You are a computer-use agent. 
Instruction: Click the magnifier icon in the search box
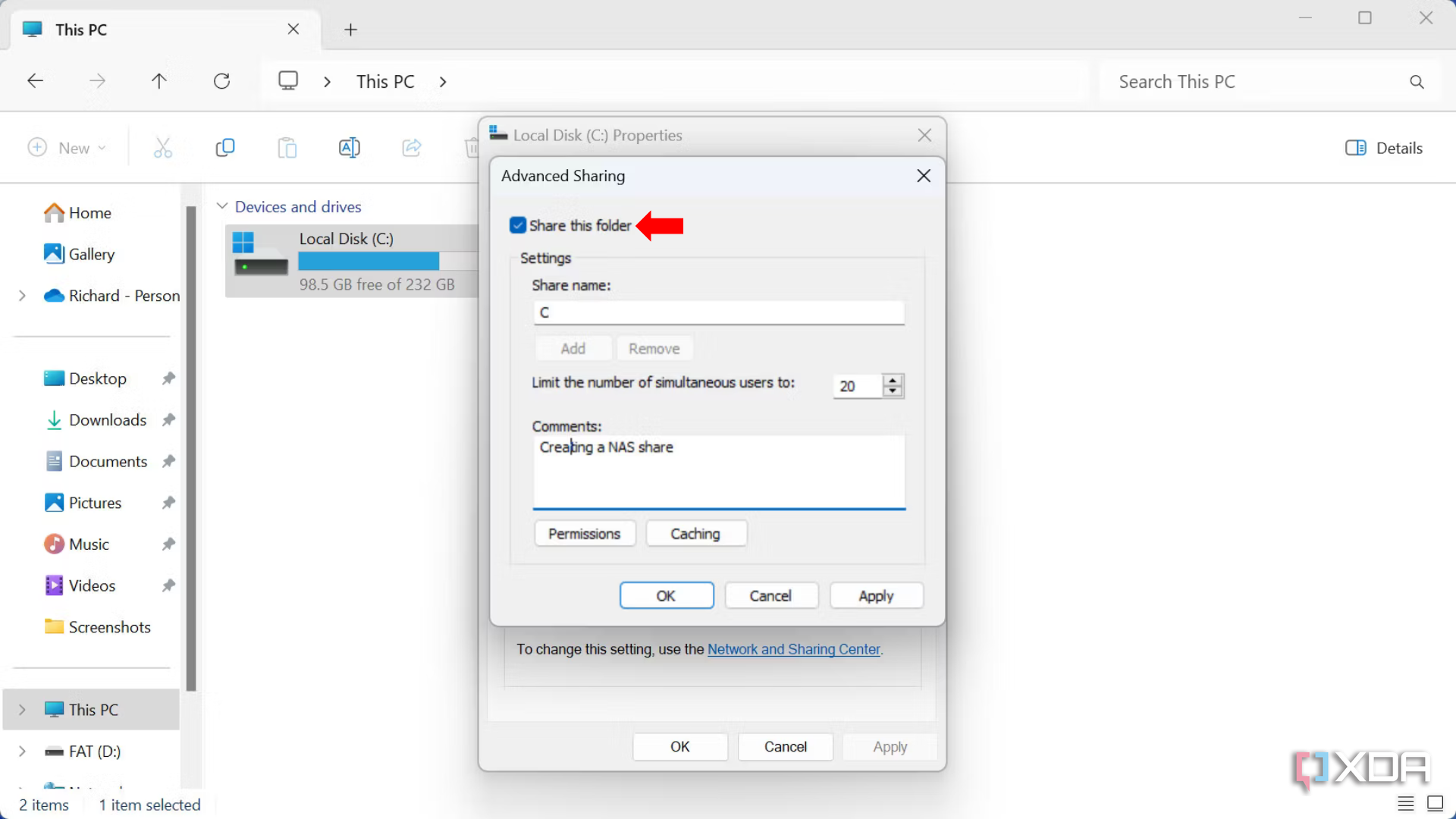tap(1417, 81)
